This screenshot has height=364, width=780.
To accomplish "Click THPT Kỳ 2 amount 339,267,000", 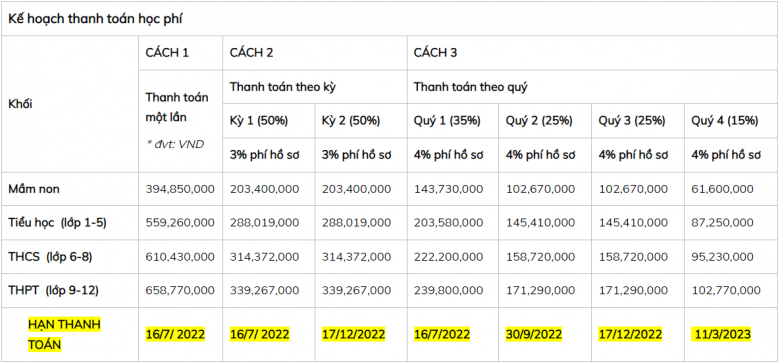I will point(357,291).
